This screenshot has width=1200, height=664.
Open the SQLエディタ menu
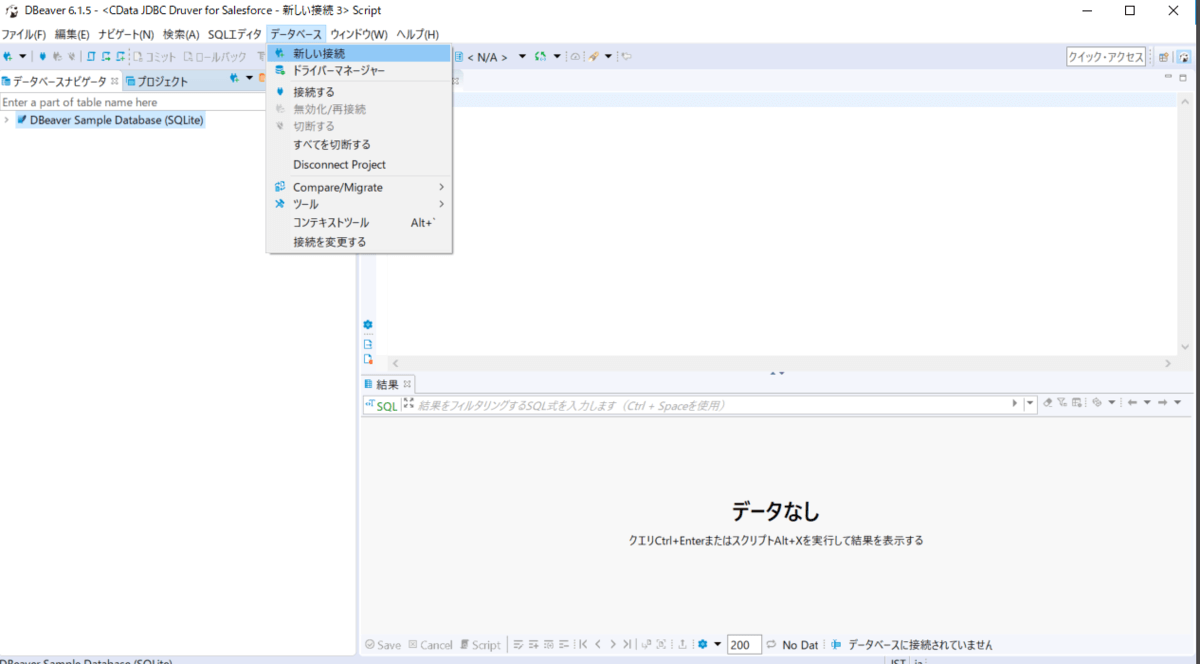(235, 34)
